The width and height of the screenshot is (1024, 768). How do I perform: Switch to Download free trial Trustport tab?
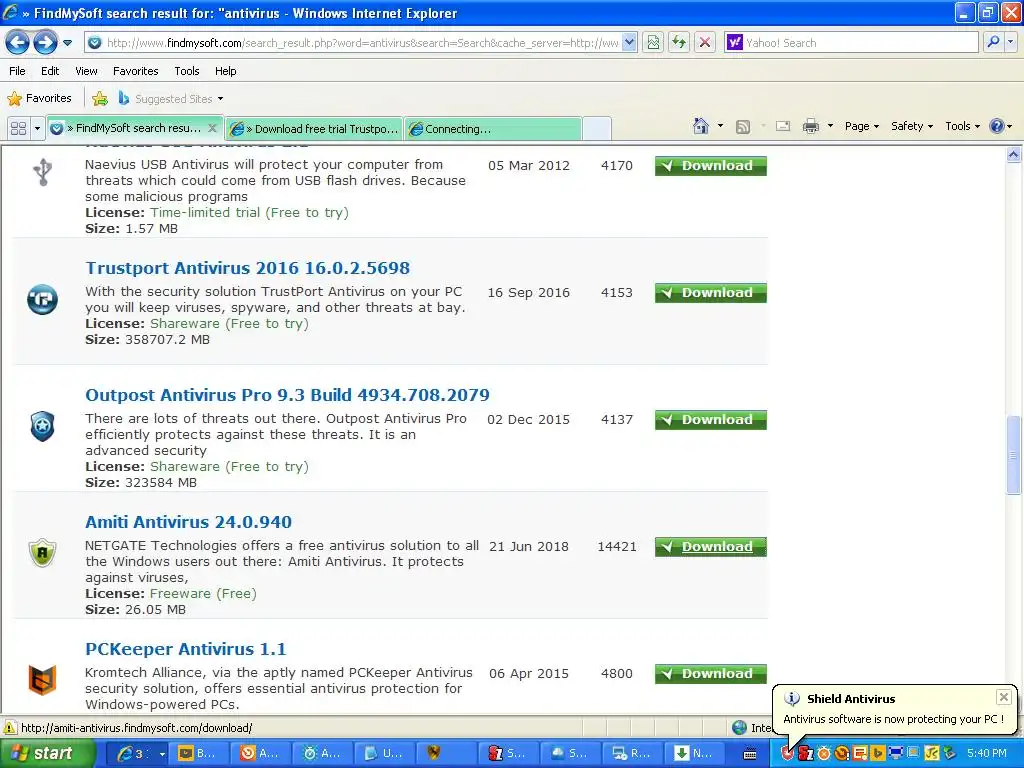[x=314, y=129]
